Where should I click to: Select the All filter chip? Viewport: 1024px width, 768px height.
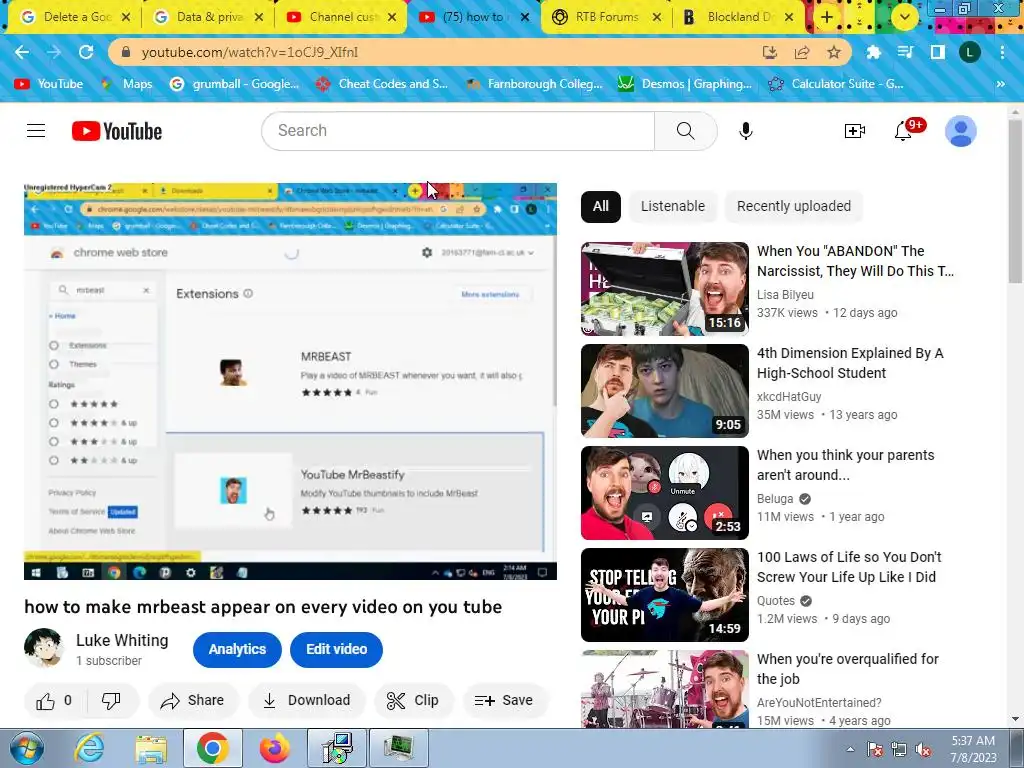pos(600,206)
